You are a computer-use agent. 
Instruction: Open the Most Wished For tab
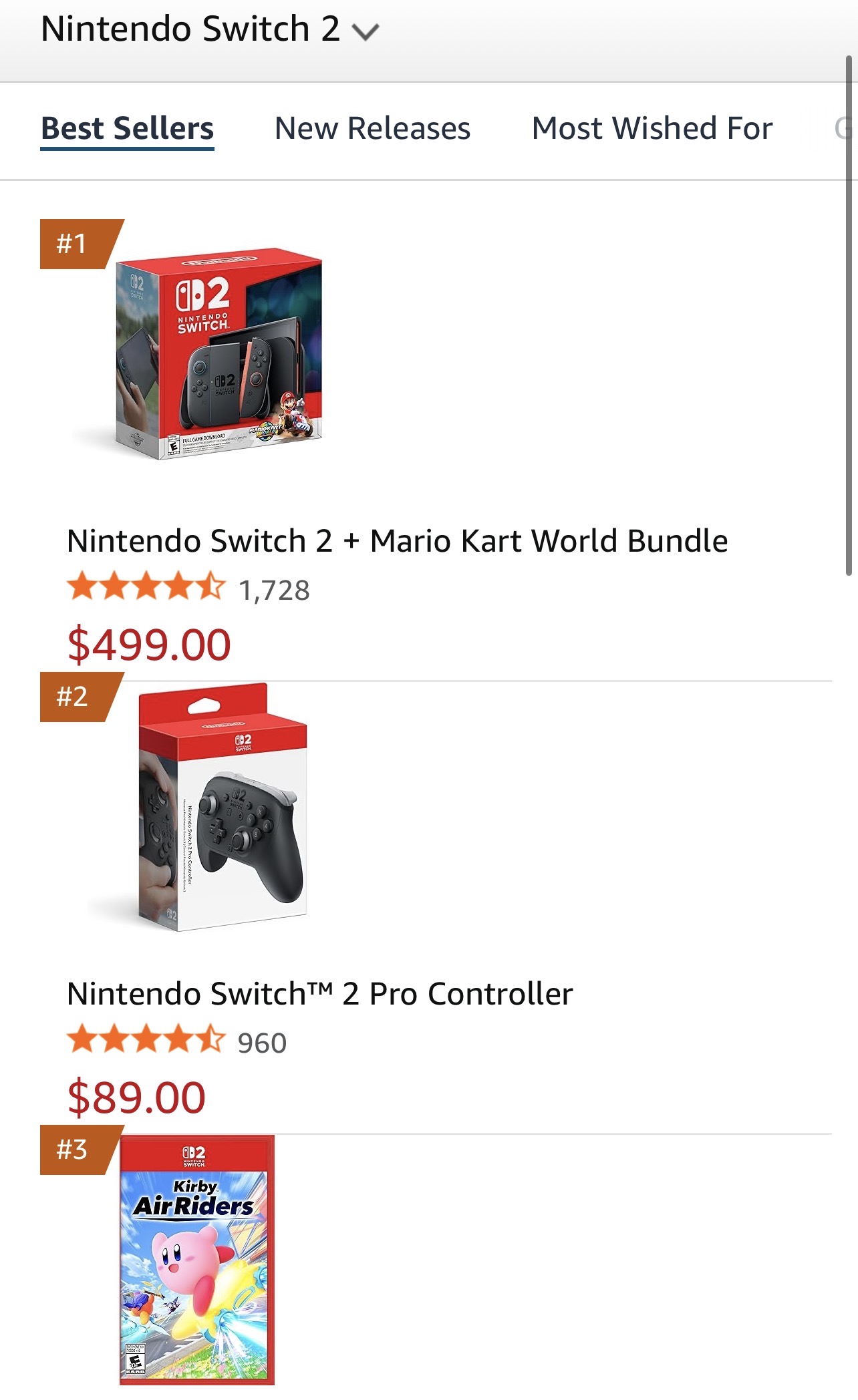tap(652, 128)
